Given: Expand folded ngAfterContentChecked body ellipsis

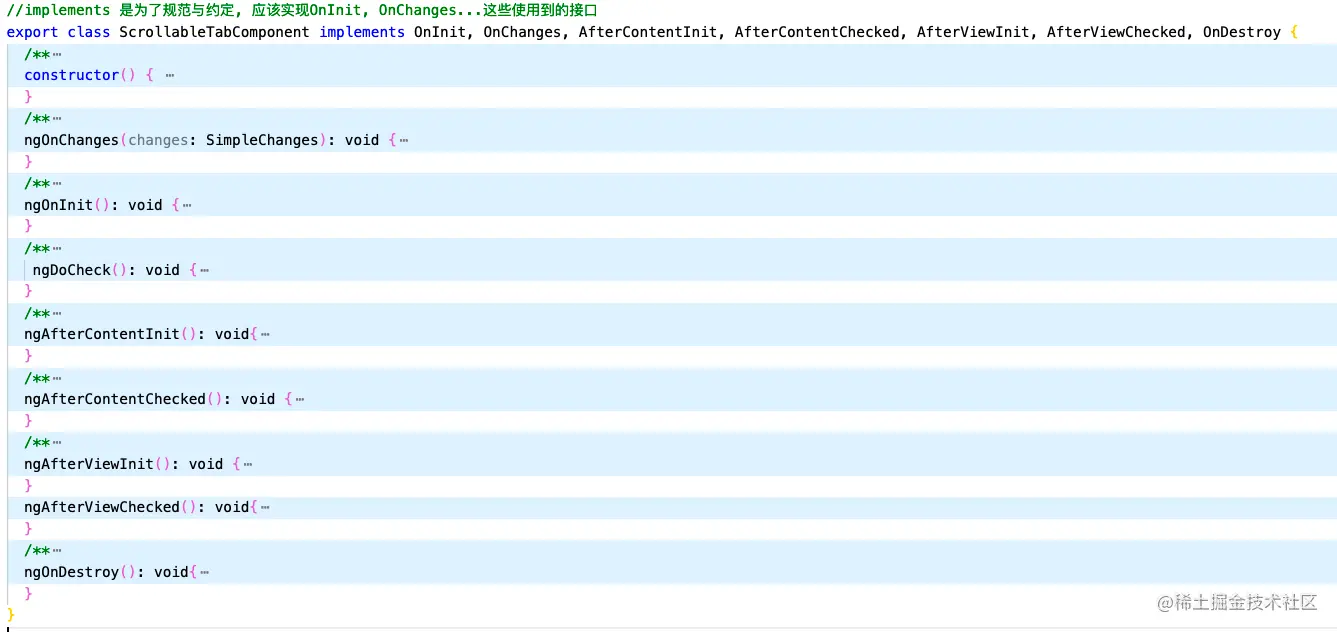Looking at the screenshot, I should click(300, 400).
